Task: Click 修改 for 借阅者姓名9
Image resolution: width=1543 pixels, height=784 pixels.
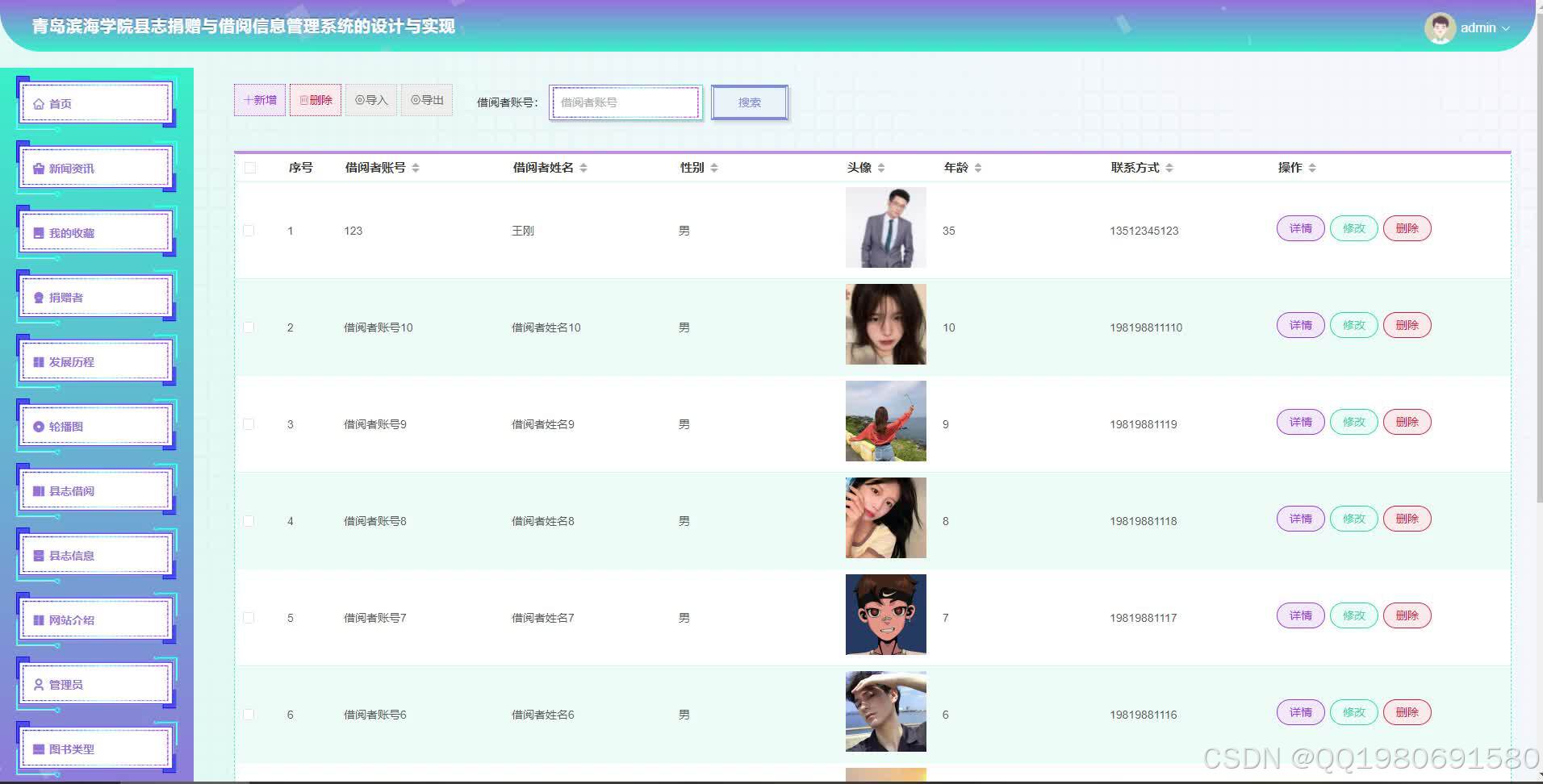Action: (x=1354, y=422)
